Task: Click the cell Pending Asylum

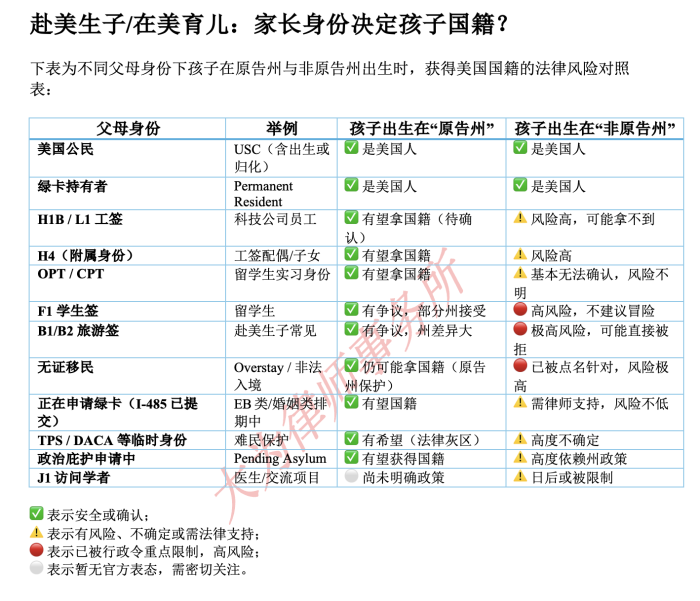Action: [280, 459]
